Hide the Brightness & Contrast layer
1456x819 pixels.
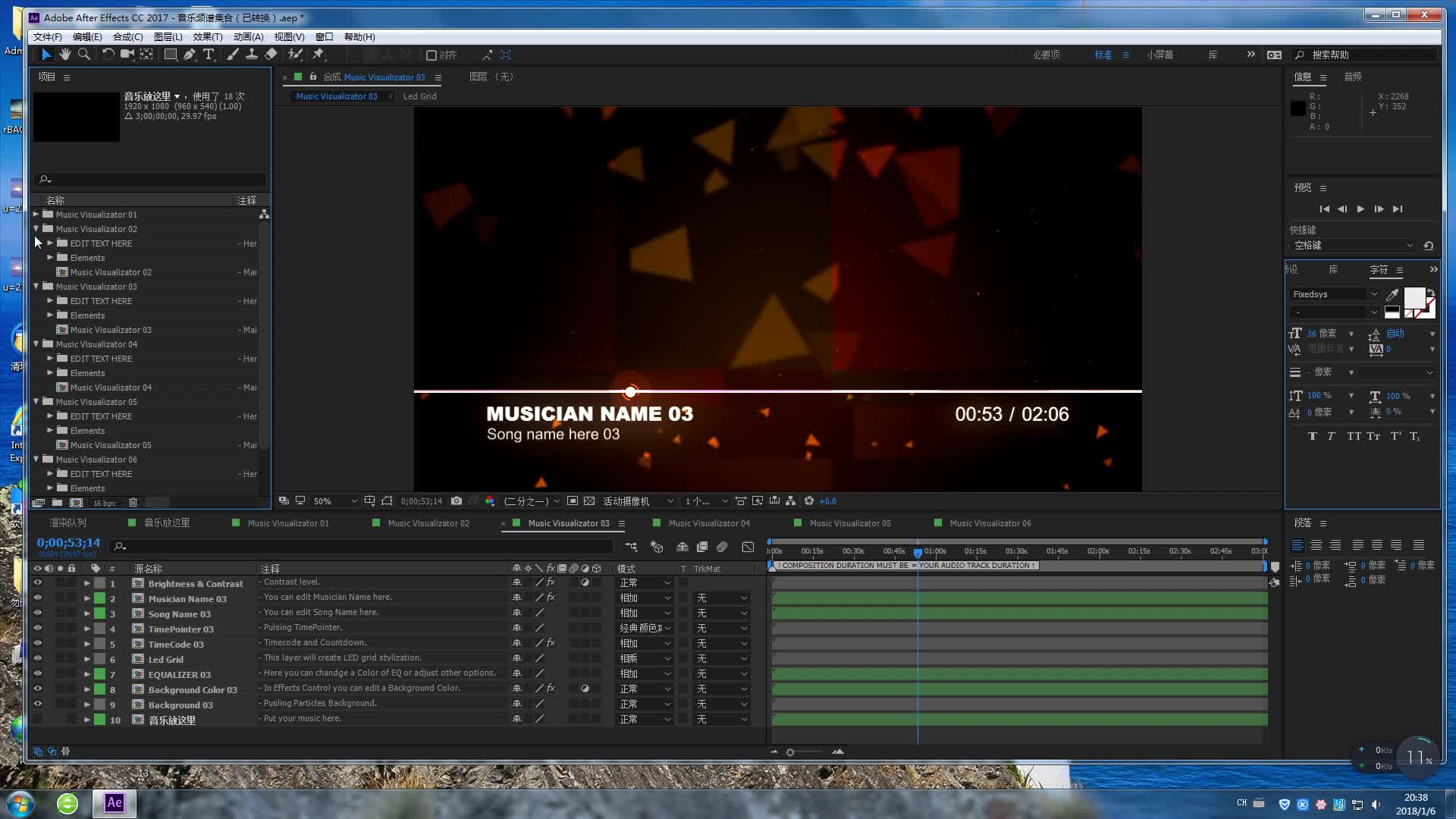click(x=37, y=582)
